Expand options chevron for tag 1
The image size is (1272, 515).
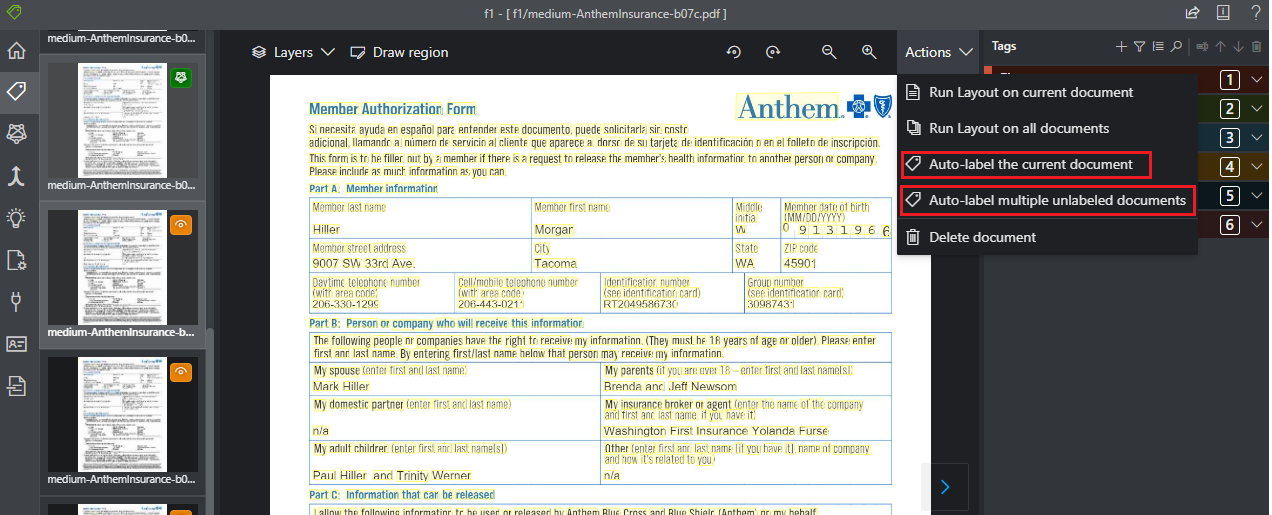click(x=1257, y=80)
